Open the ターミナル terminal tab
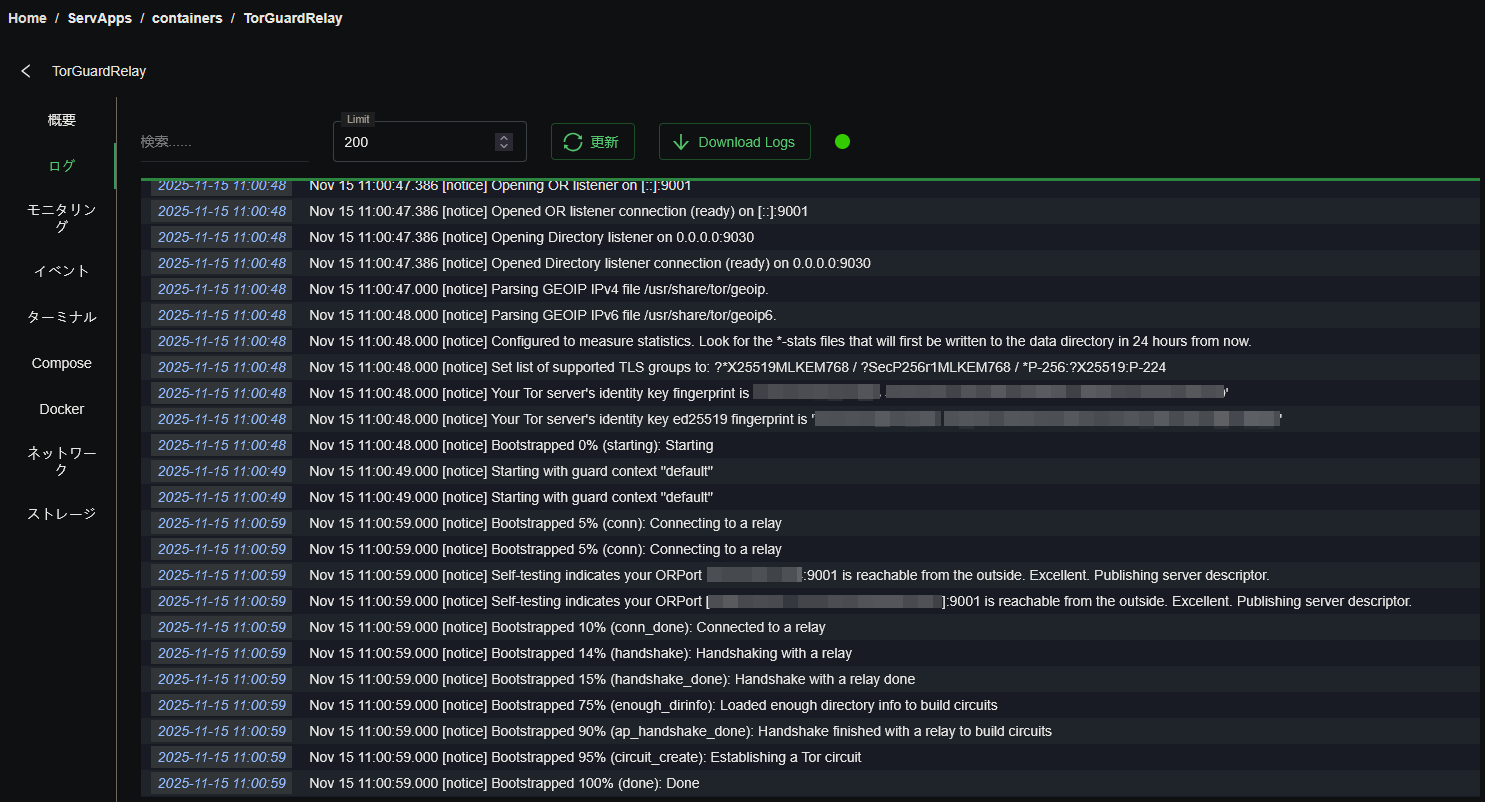 61,317
